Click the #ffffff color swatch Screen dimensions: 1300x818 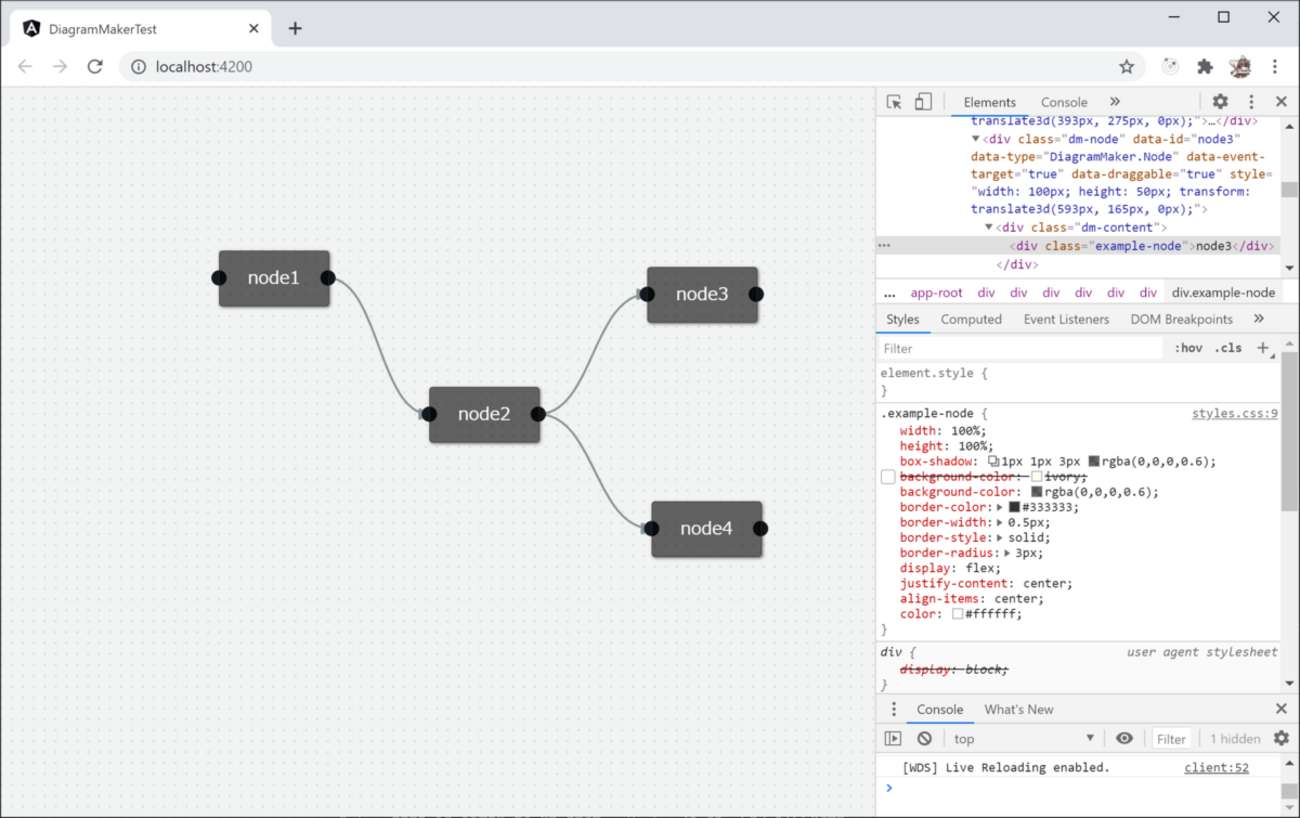click(x=957, y=614)
